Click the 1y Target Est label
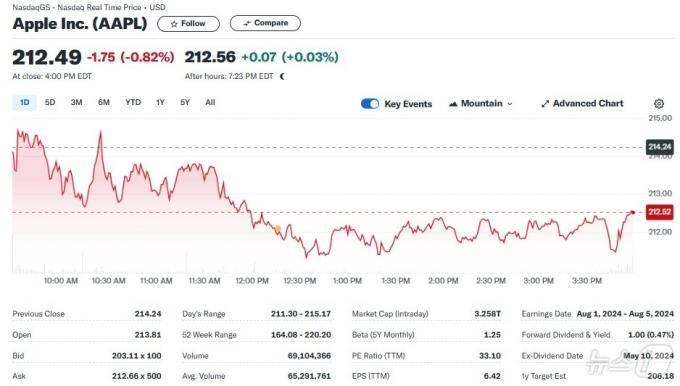 point(544,376)
